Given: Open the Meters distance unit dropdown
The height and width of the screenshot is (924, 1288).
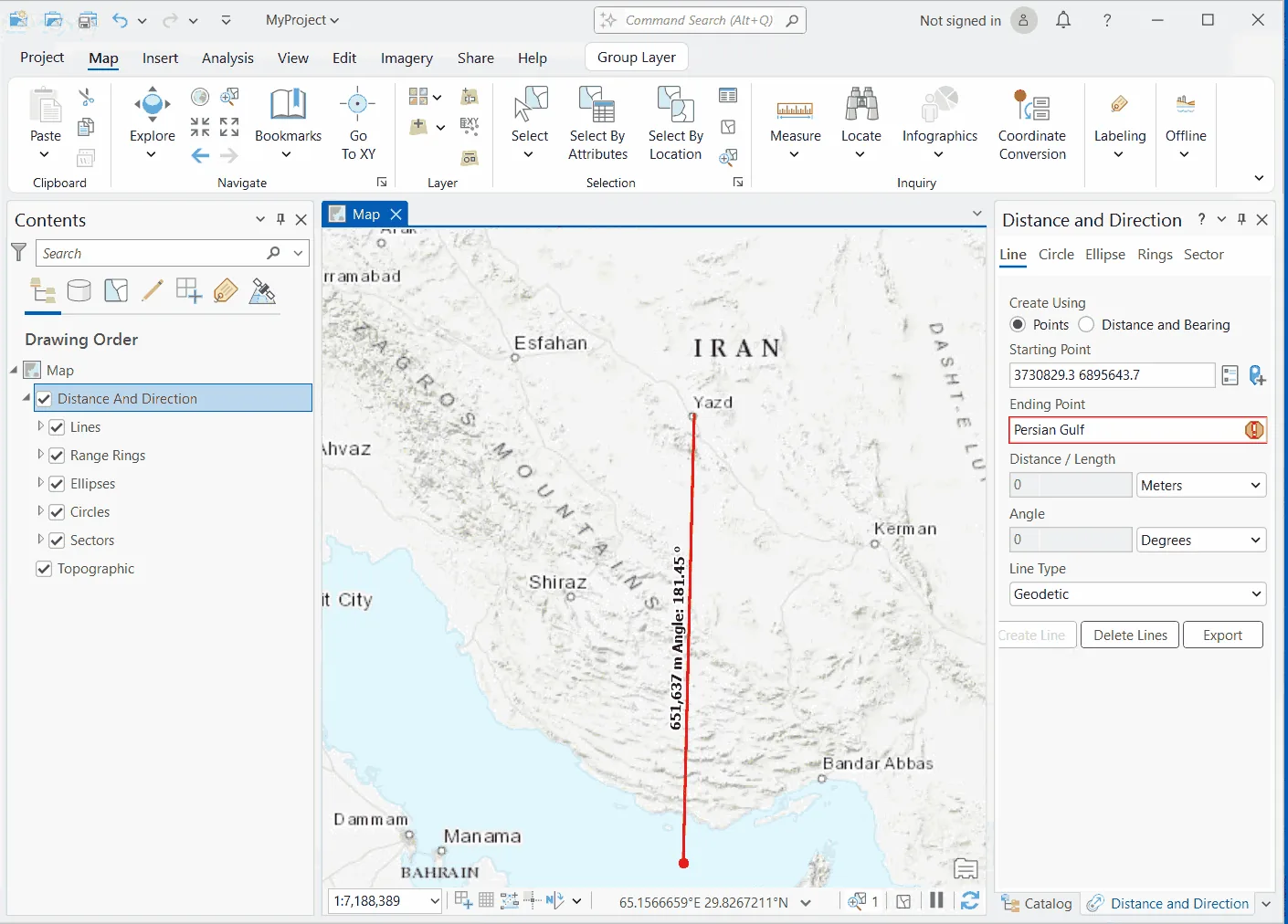Looking at the screenshot, I should pyautogui.click(x=1201, y=486).
